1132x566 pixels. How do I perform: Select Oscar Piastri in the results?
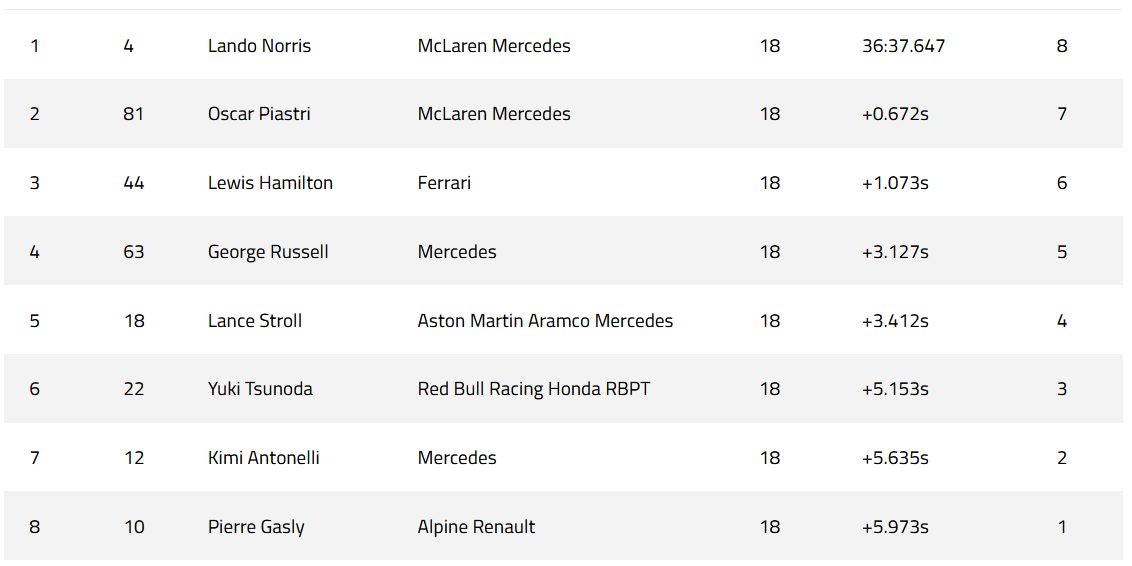pyautogui.click(x=259, y=114)
